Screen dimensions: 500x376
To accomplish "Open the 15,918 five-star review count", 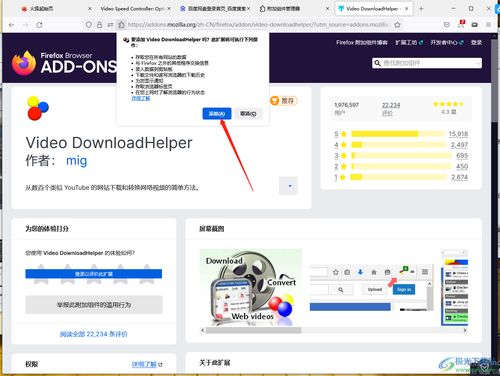I will point(458,134).
